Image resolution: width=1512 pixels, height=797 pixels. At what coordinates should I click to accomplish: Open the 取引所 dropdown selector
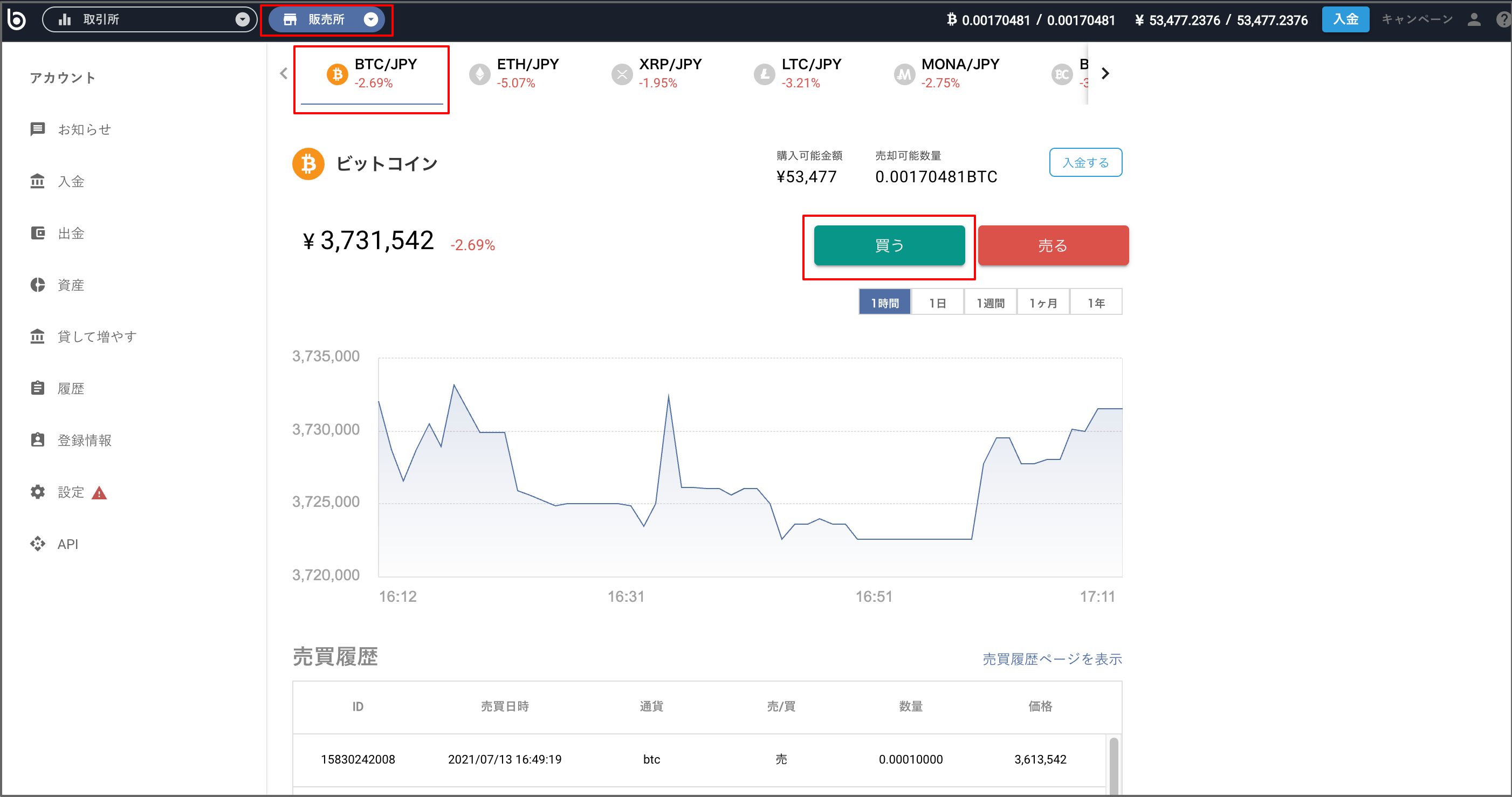click(x=150, y=19)
